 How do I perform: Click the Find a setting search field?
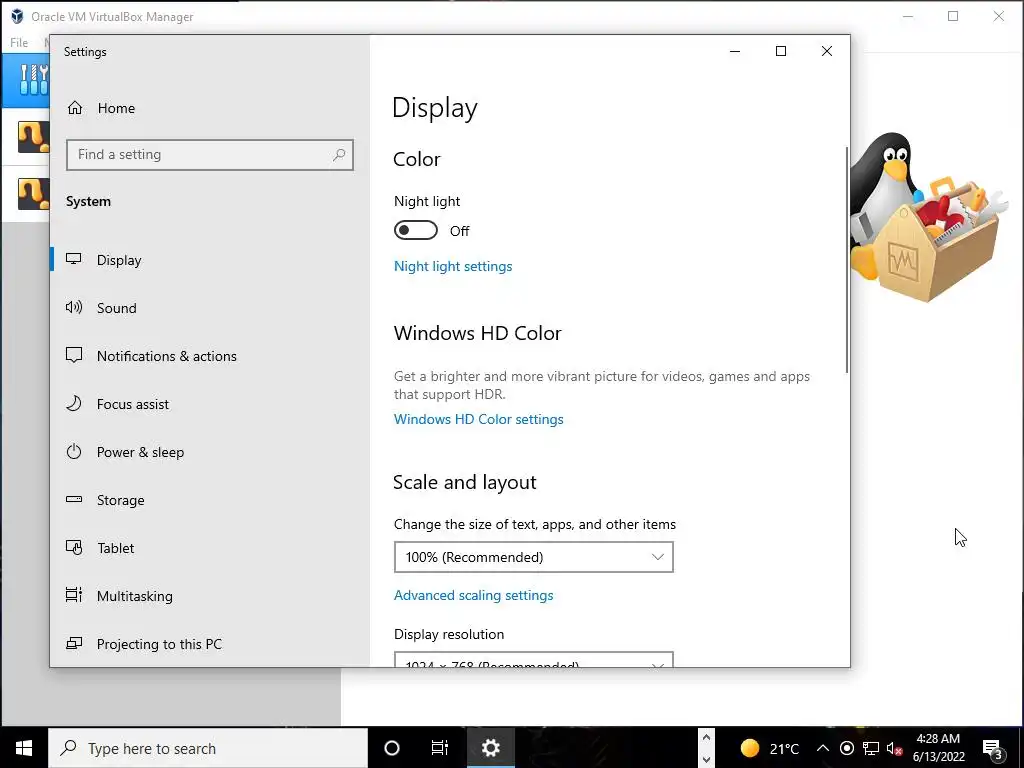[x=210, y=155]
